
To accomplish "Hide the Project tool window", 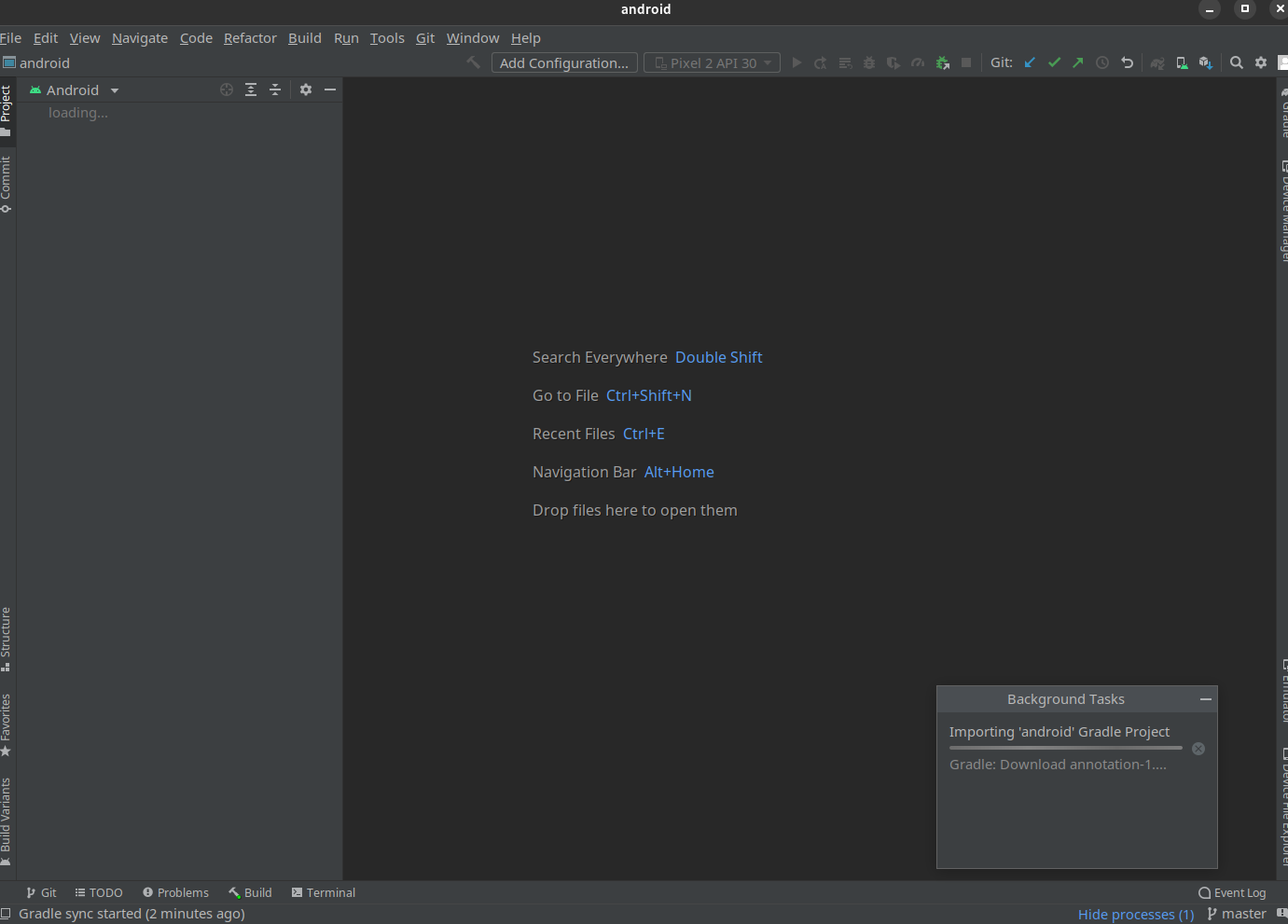I will coord(330,90).
